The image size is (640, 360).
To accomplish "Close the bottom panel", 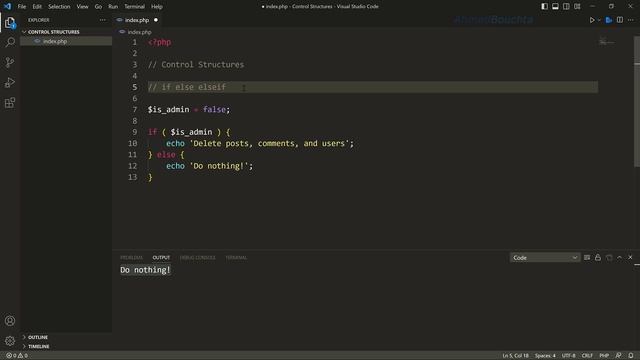I will pos(630,258).
